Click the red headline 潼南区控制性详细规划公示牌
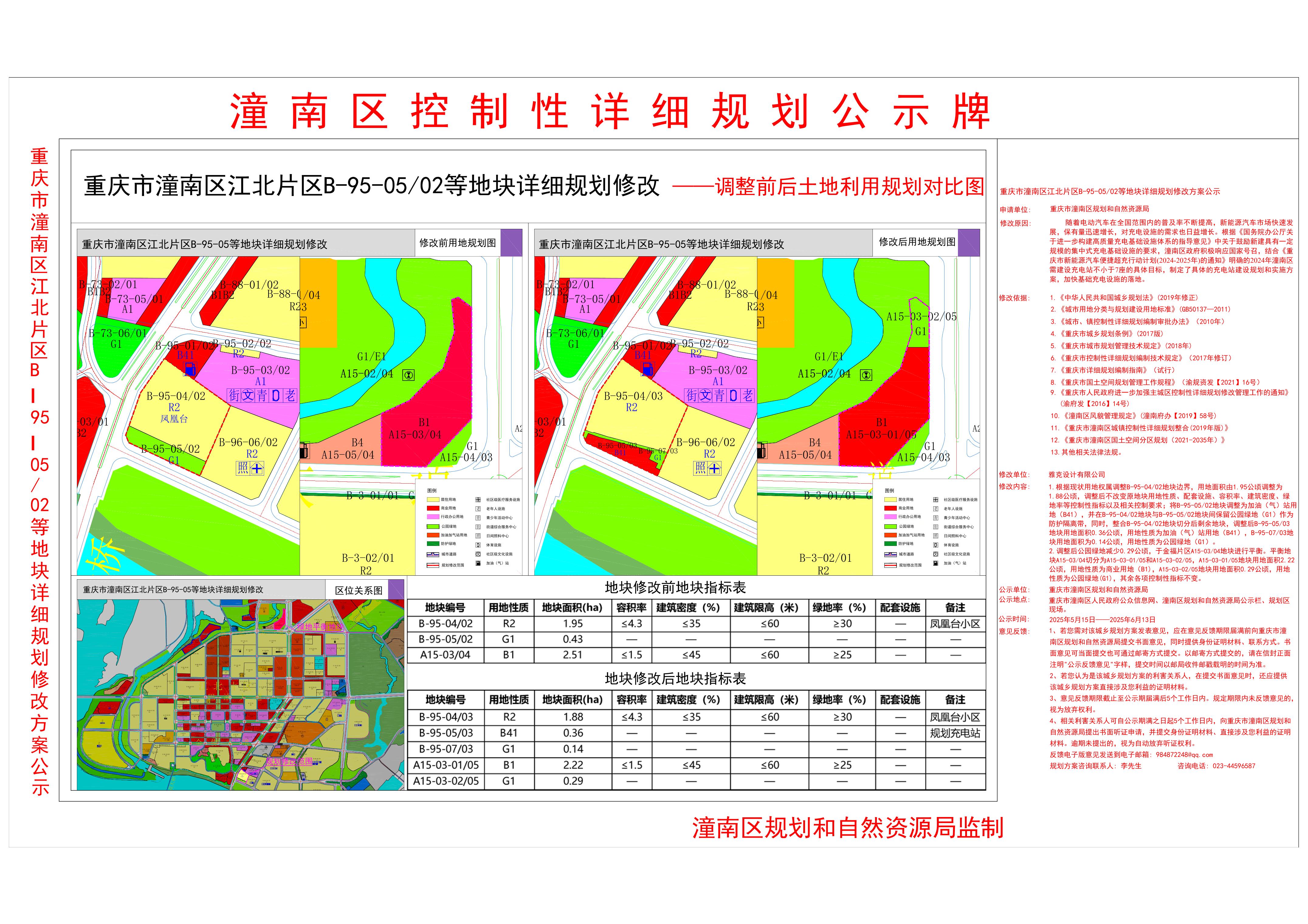Screen dimensions: 1308x924 pyautogui.click(x=610, y=111)
